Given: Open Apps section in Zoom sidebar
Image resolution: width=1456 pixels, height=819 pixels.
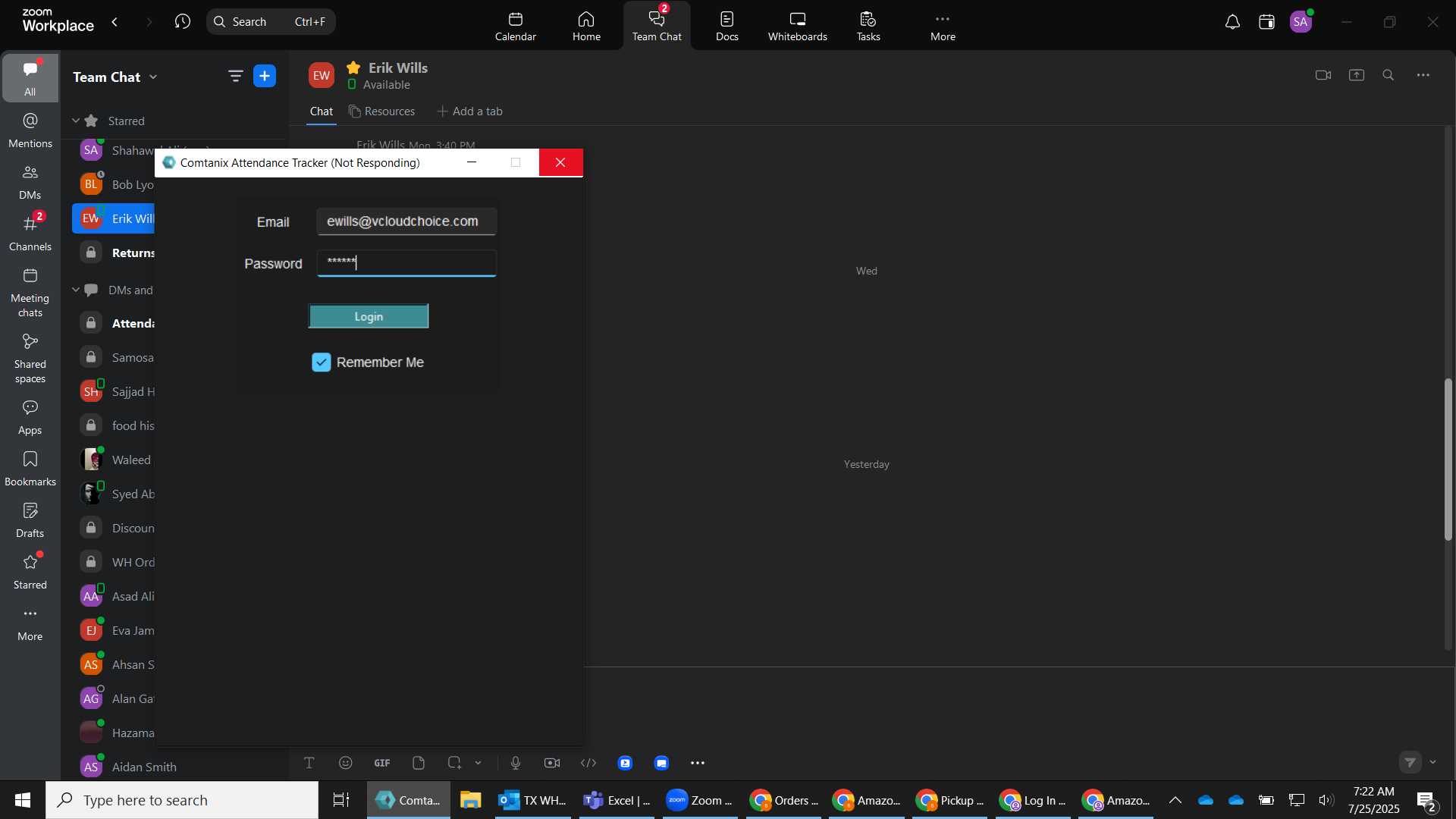Looking at the screenshot, I should 30,417.
